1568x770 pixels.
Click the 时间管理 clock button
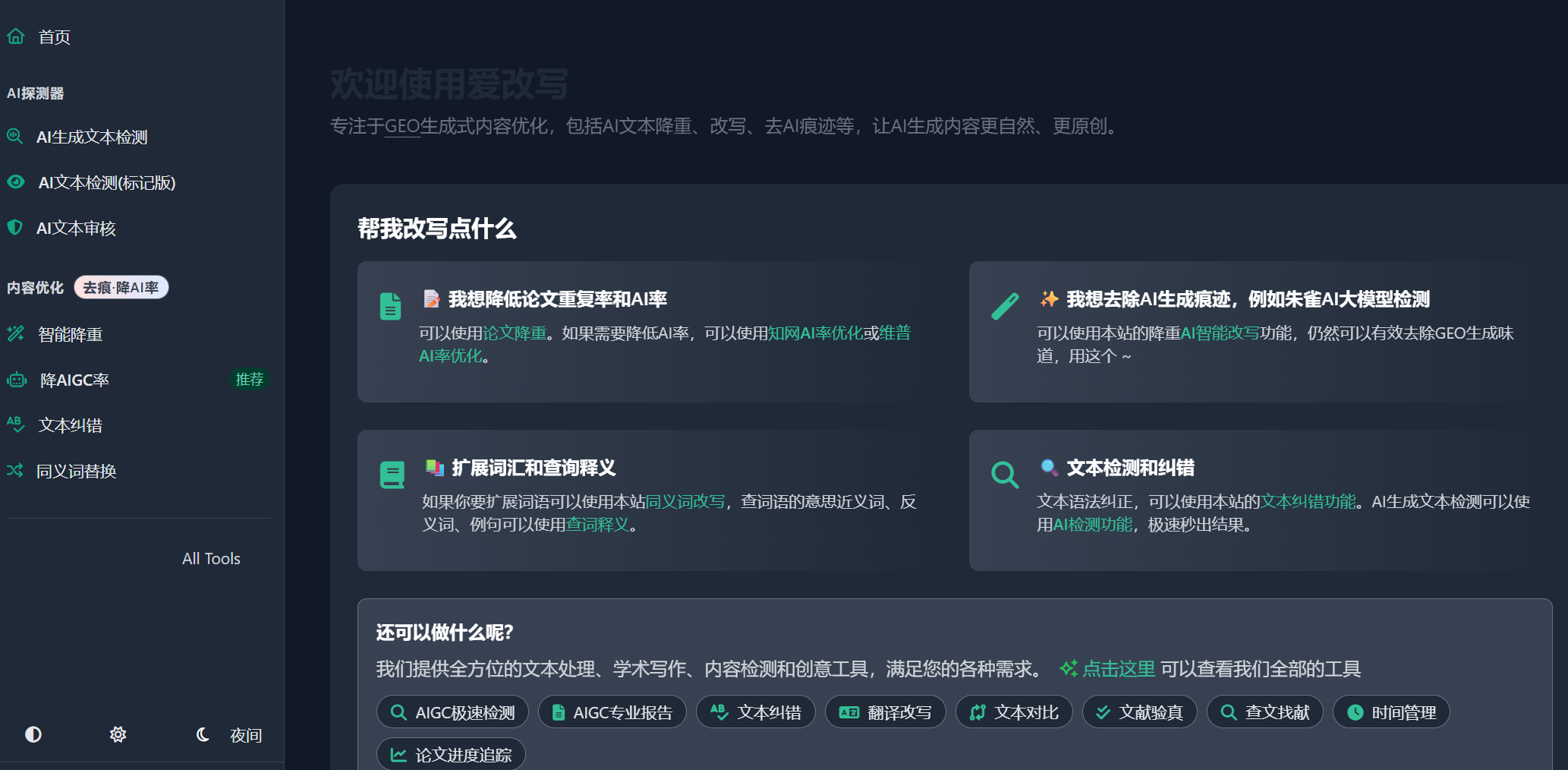click(x=1390, y=712)
